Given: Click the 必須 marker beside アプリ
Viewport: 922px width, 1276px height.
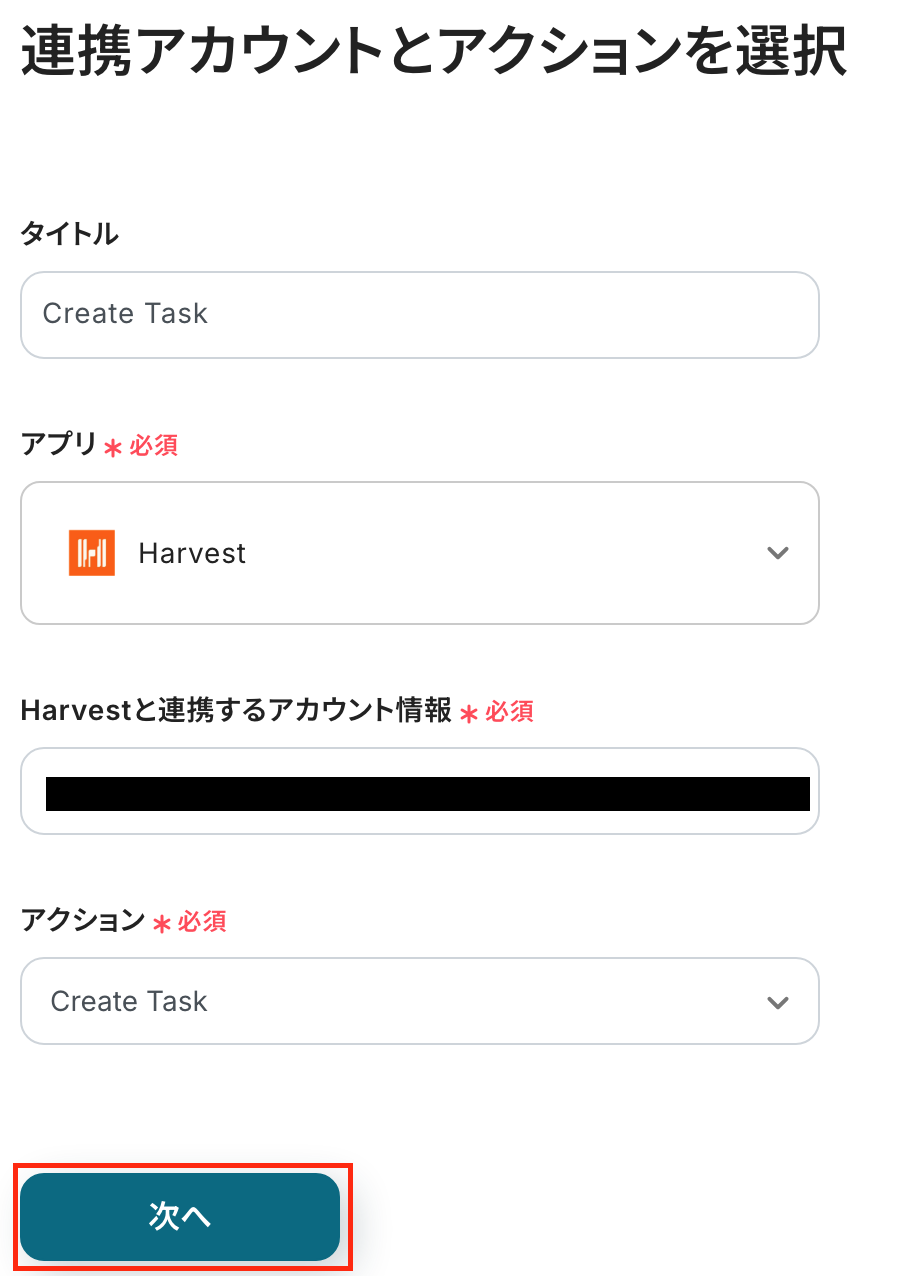Looking at the screenshot, I should [x=153, y=446].
